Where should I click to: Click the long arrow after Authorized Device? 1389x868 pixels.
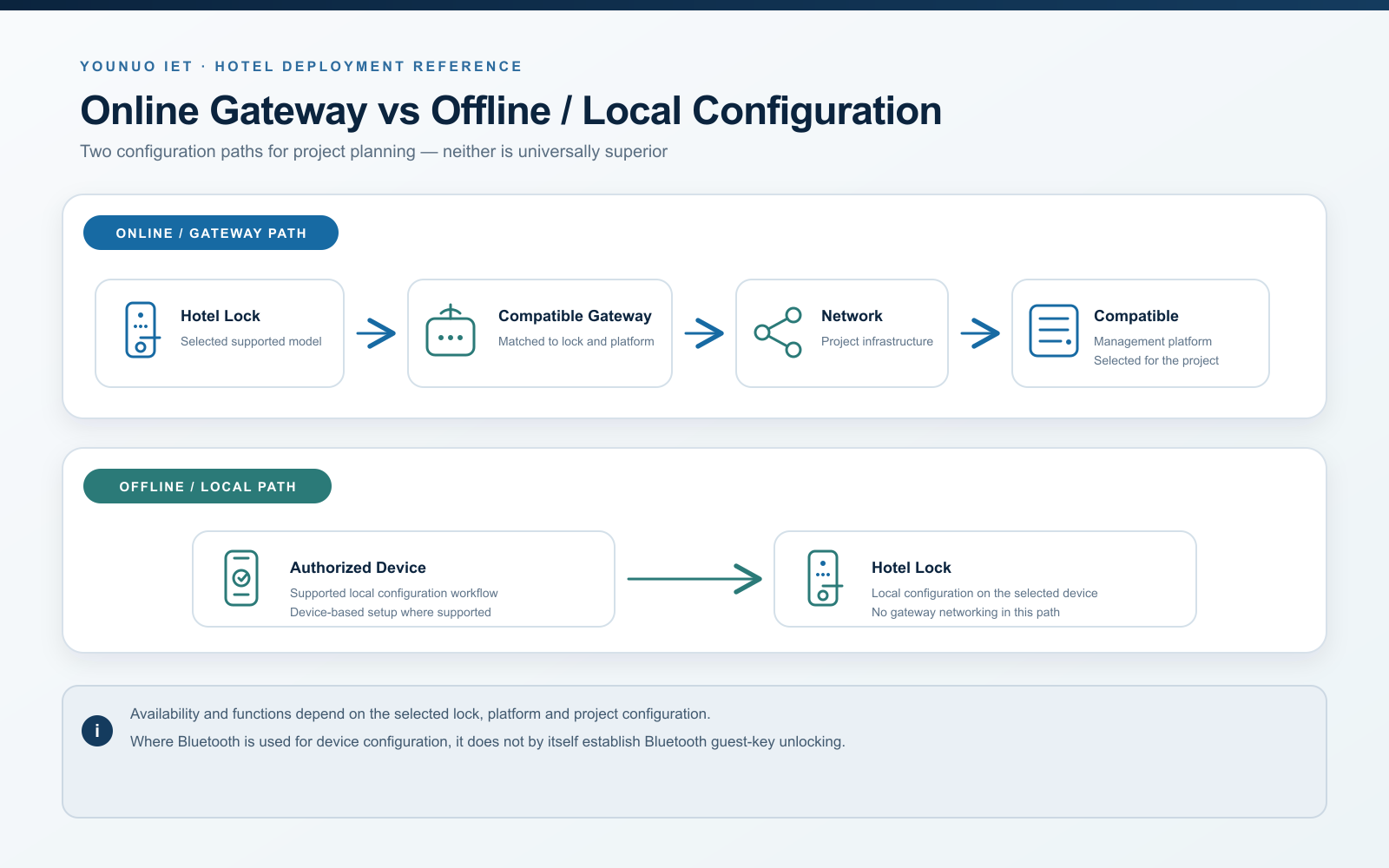coord(694,578)
